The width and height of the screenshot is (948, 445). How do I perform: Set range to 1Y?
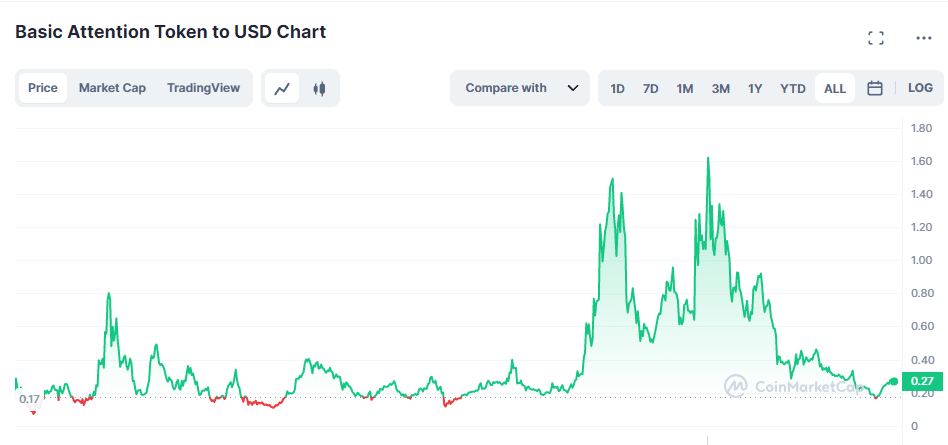[x=755, y=89]
